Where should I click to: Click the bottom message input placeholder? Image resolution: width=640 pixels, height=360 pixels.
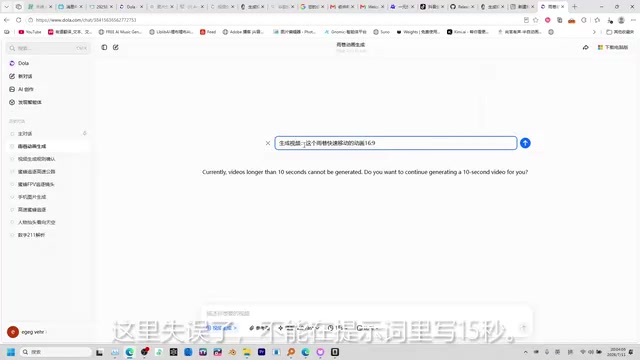pos(228,313)
